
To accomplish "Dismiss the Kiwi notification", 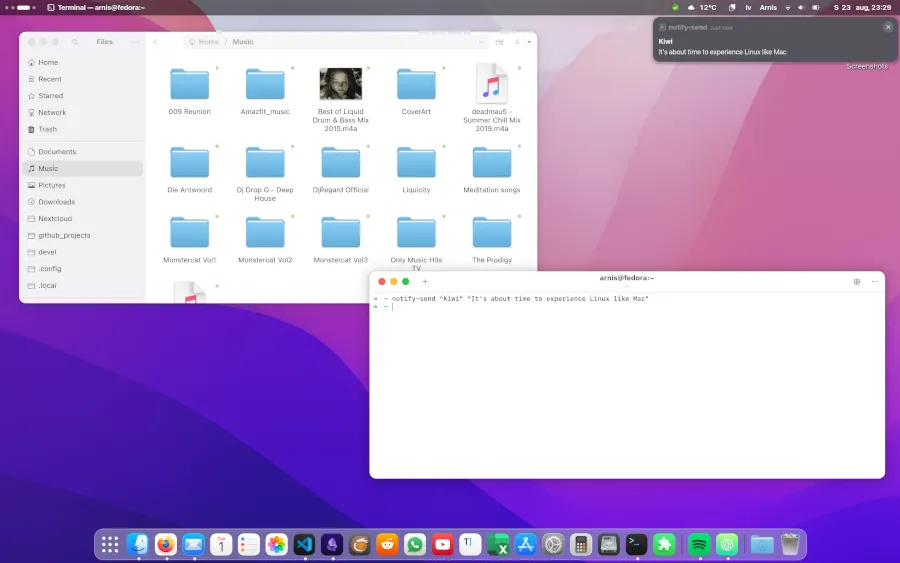I will 887,27.
